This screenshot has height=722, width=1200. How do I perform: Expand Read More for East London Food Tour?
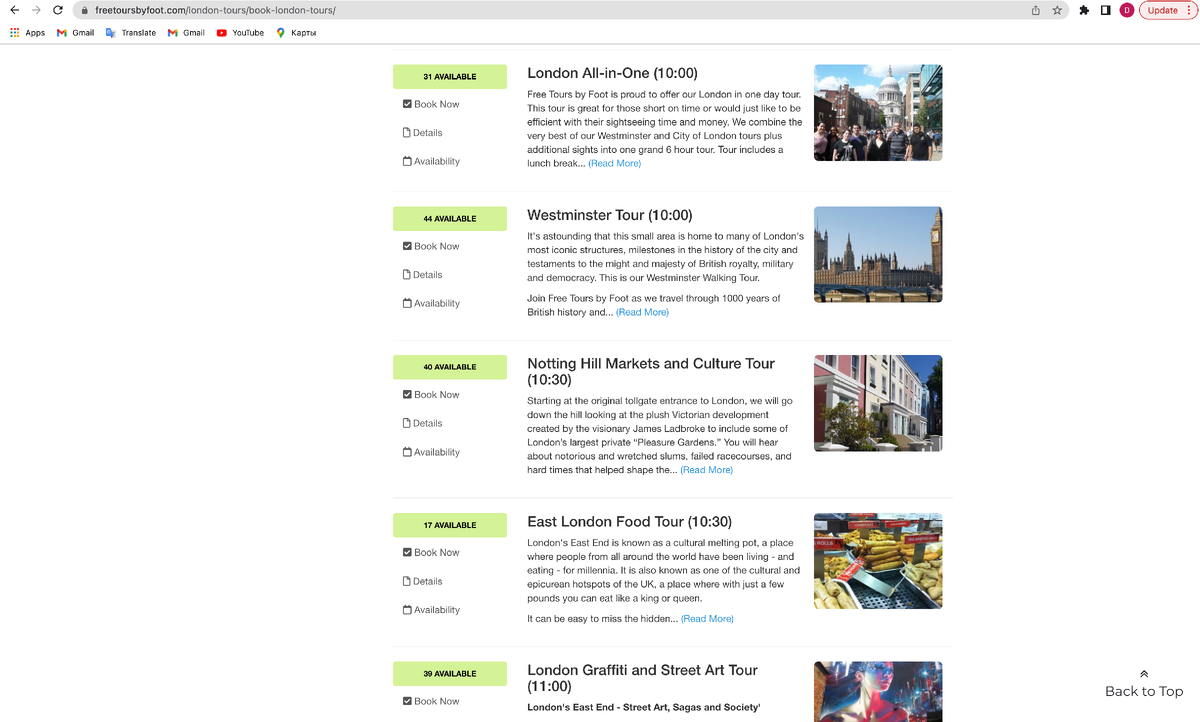tap(707, 619)
